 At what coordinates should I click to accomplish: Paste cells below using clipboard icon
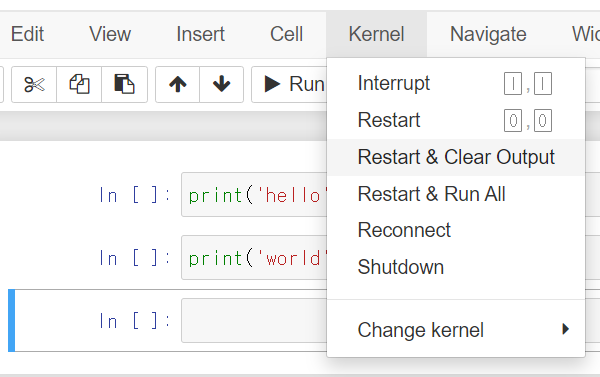click(124, 84)
